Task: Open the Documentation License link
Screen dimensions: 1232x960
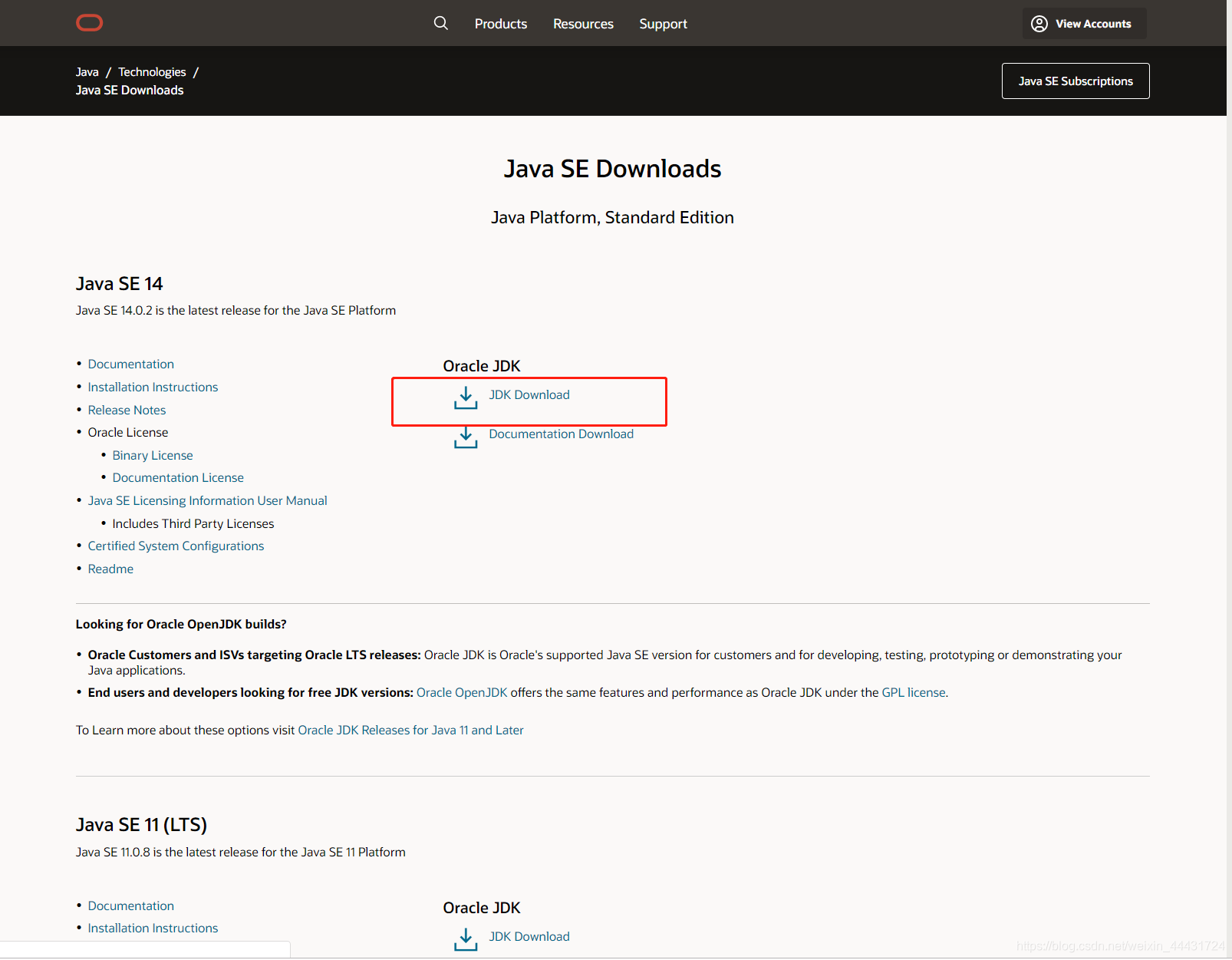Action: click(177, 477)
